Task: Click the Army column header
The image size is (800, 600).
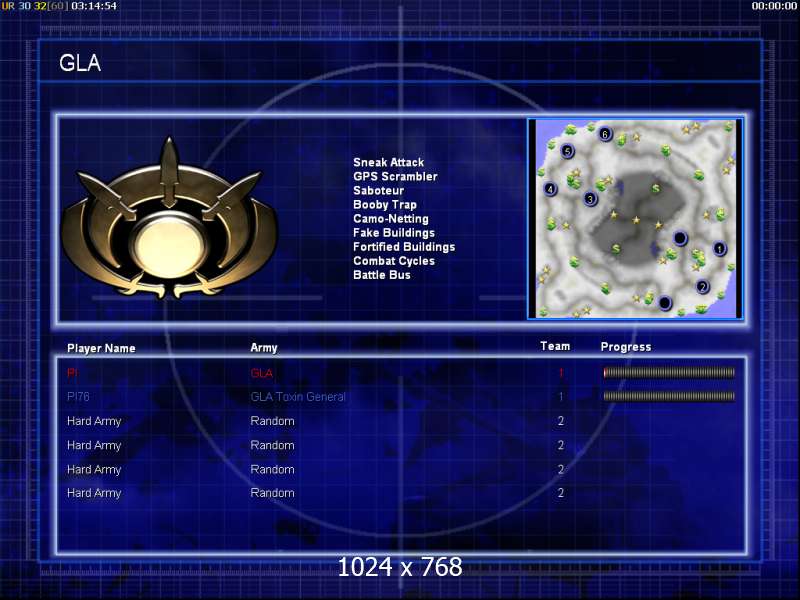Action: (x=264, y=348)
